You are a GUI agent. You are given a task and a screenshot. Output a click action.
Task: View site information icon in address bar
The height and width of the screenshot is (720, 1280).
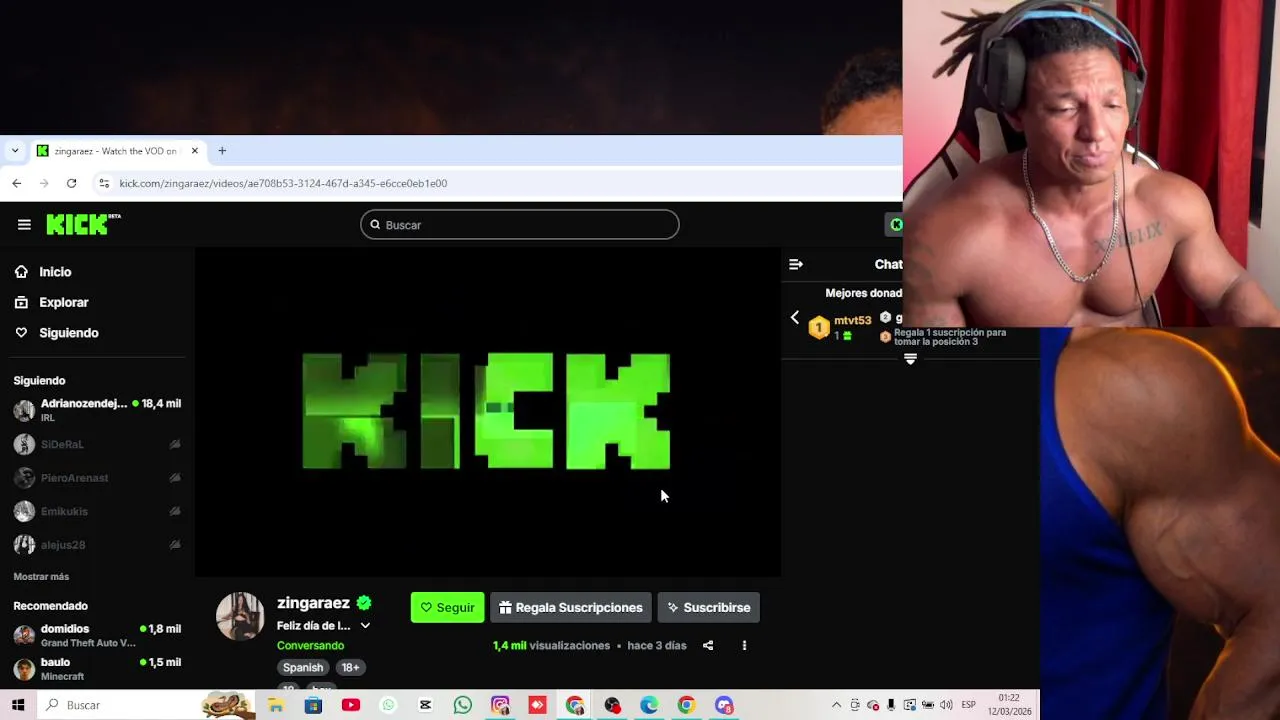[104, 183]
